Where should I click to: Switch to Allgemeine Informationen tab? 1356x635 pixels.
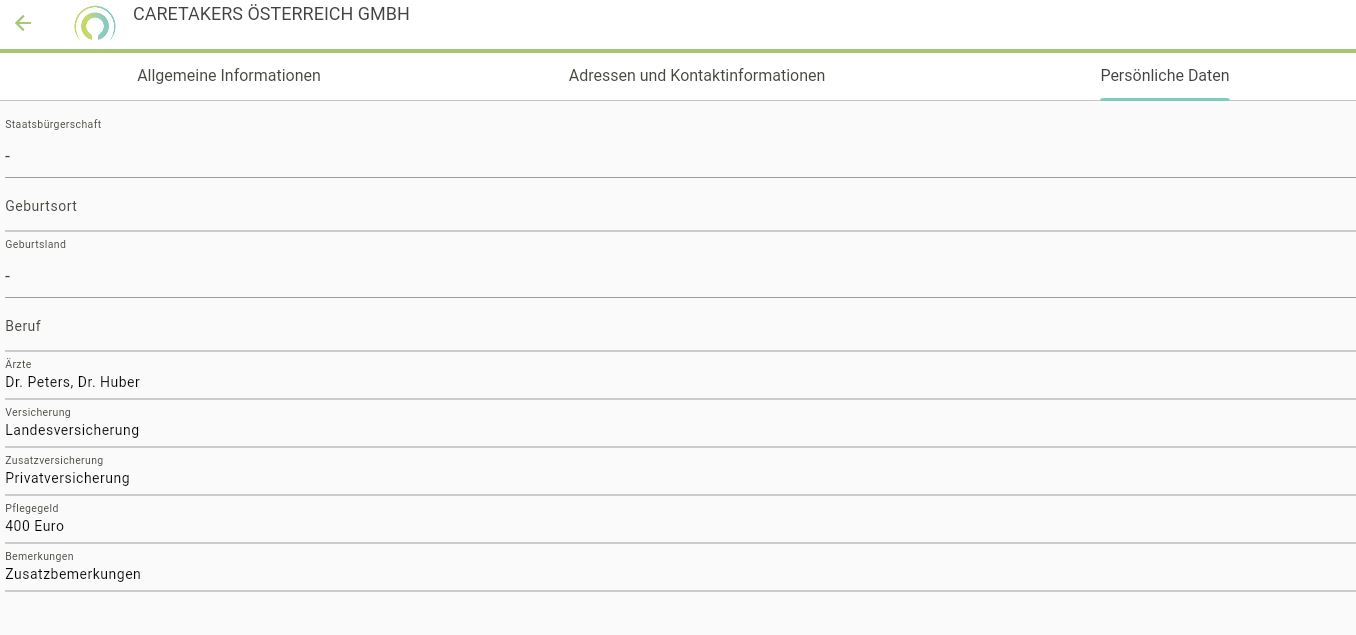228,76
